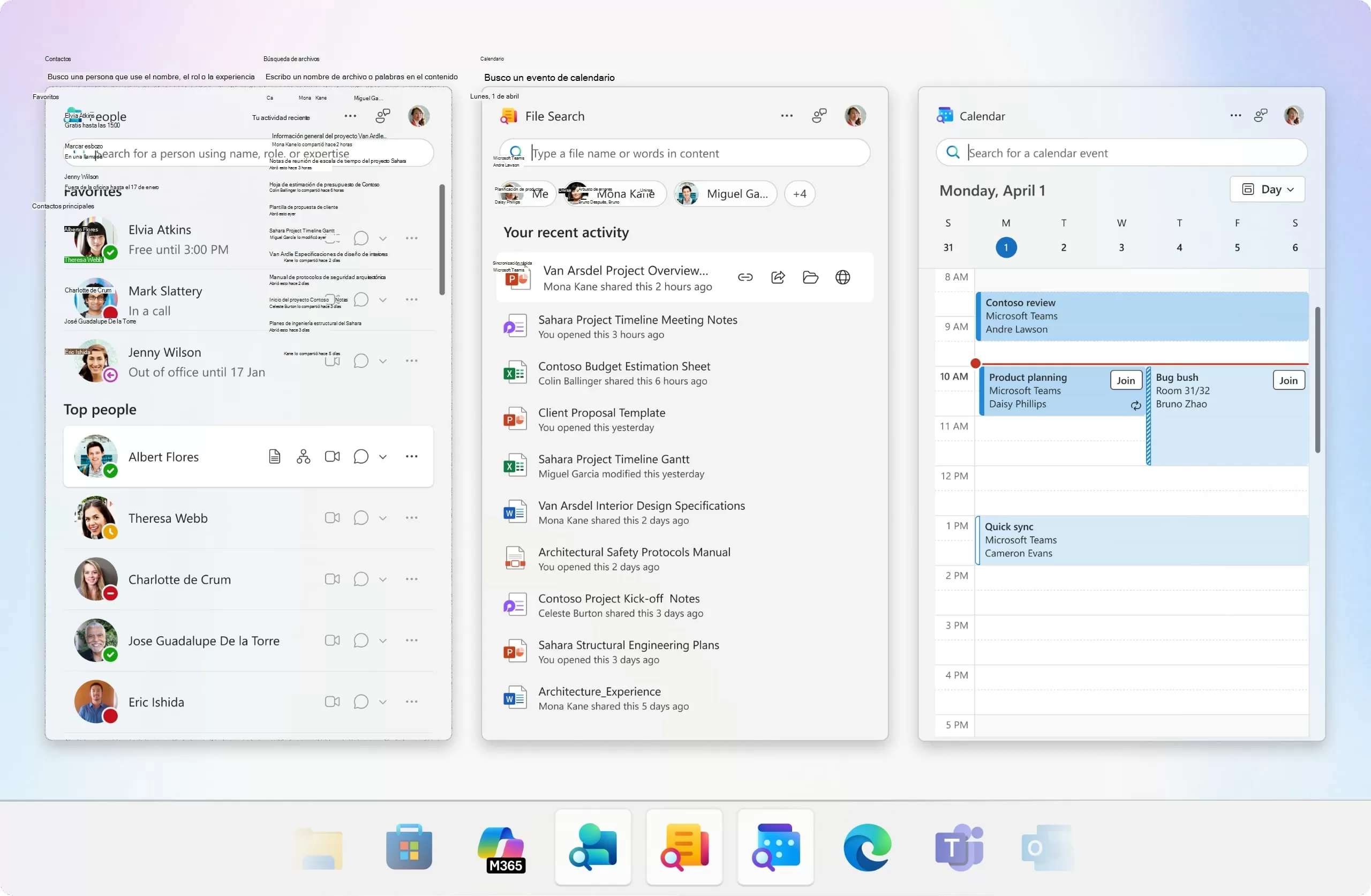1371x896 pixels.
Task: Launch Microsoft Edge from taskbar
Action: pyautogui.click(x=867, y=848)
